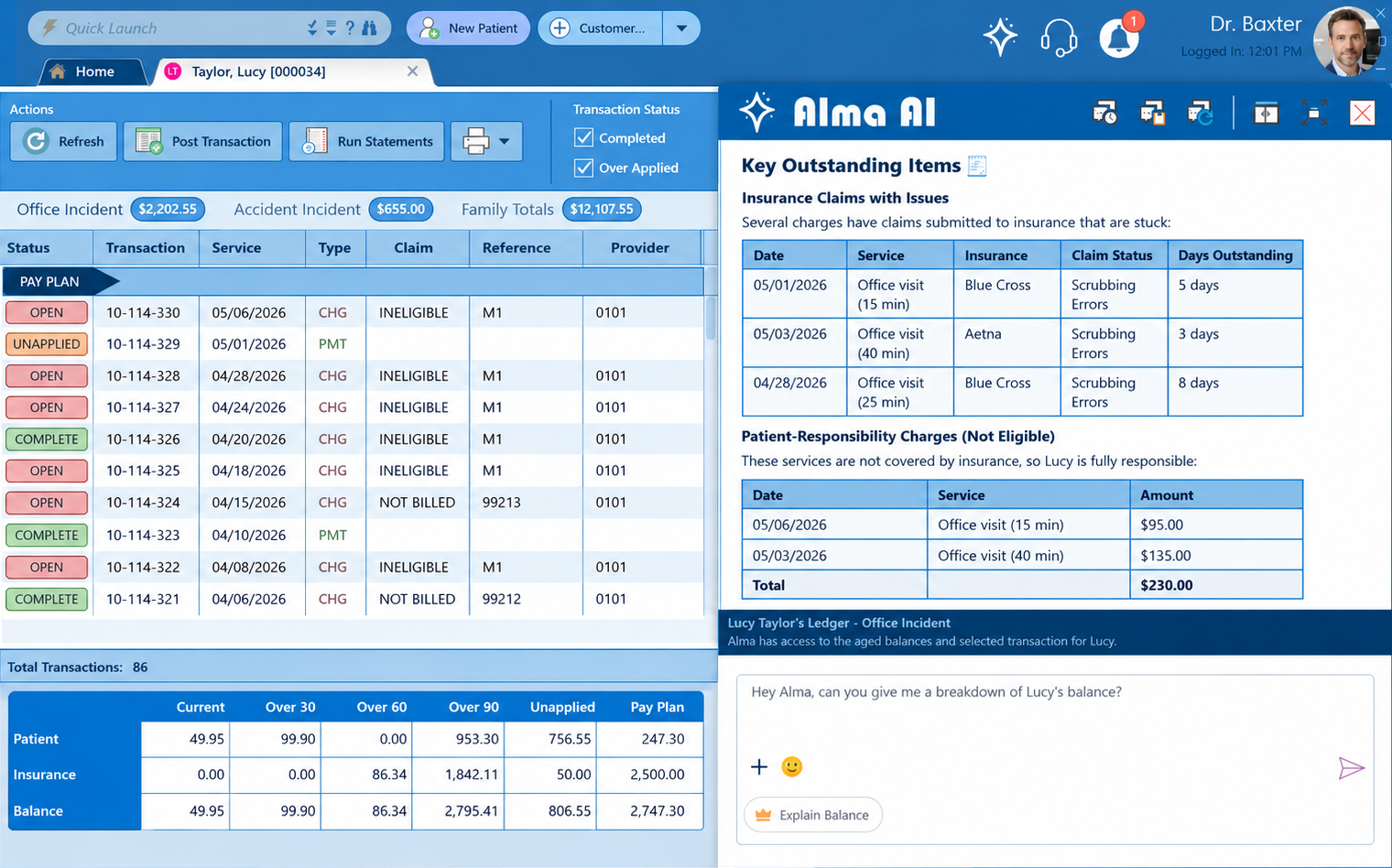1392x868 pixels.
Task: Click the Alma expand fullscreen icon
Action: tap(1314, 114)
